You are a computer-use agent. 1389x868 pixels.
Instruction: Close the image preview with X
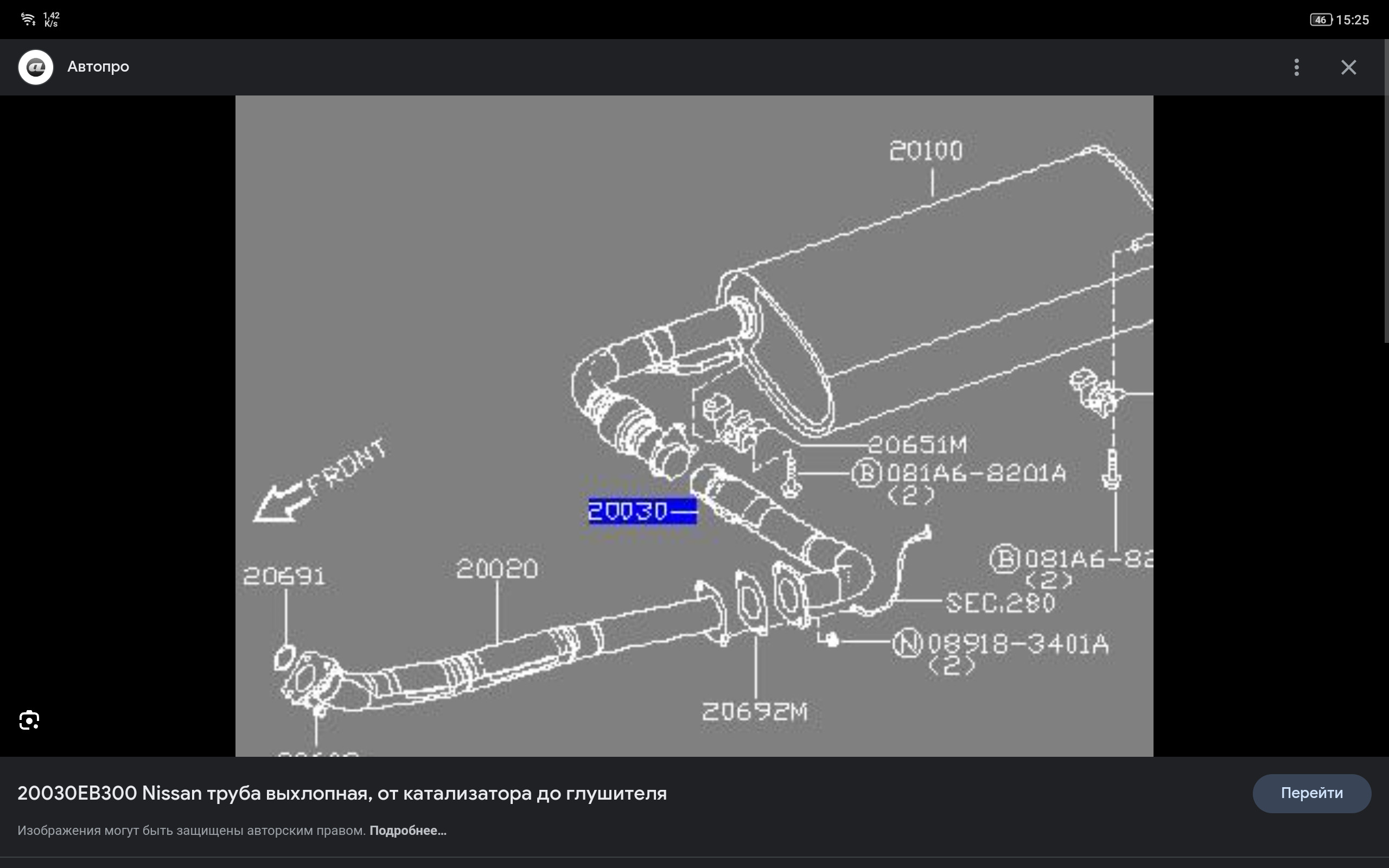[1348, 67]
